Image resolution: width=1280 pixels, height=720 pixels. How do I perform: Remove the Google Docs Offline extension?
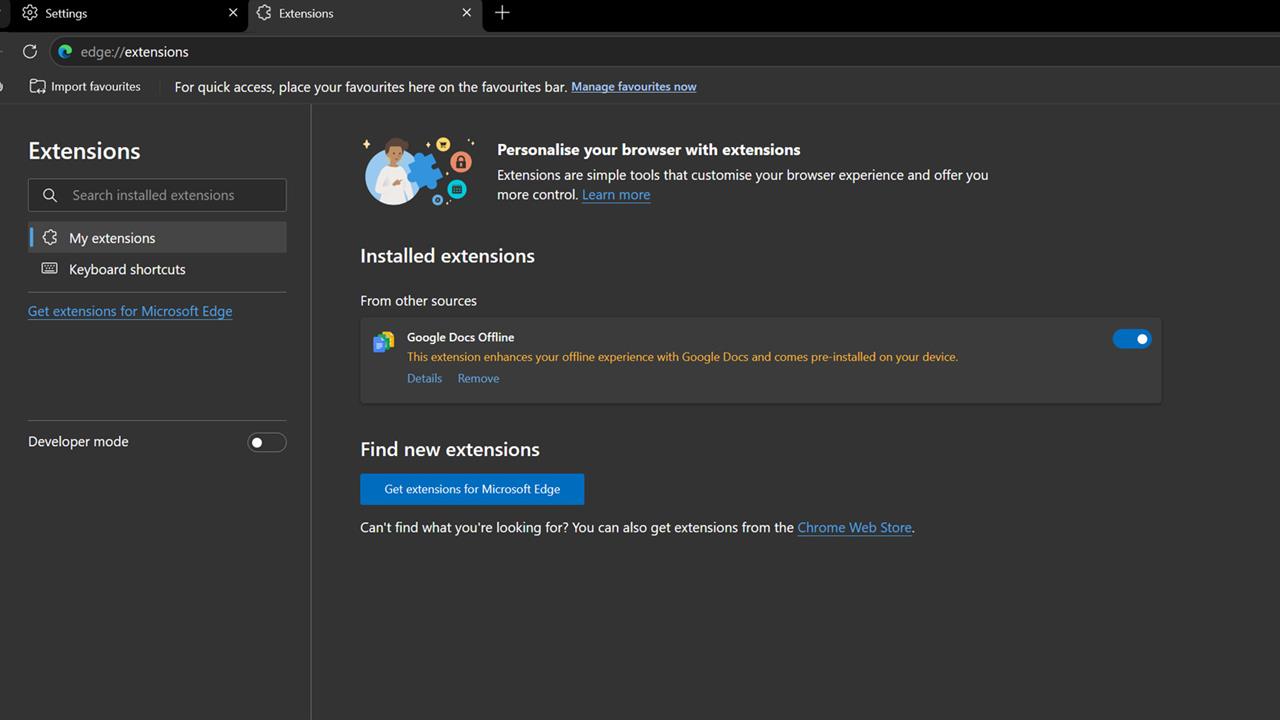click(x=478, y=378)
